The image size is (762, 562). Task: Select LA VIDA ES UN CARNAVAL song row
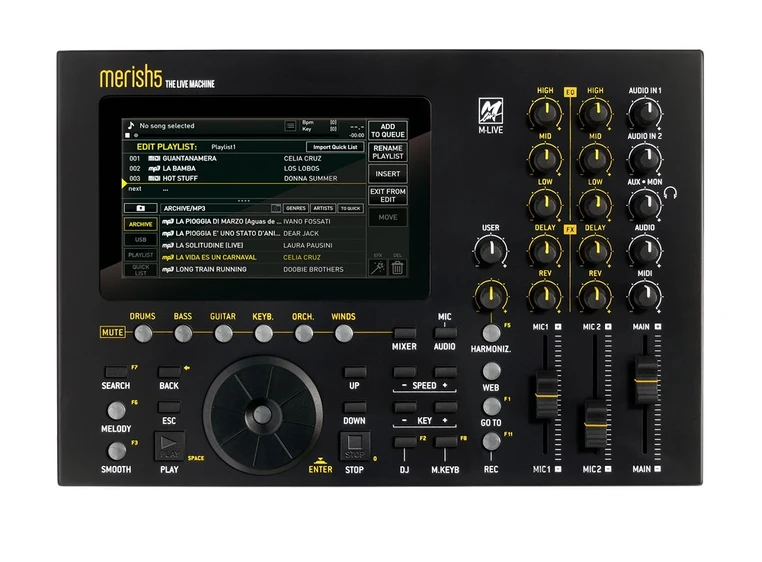click(x=263, y=258)
